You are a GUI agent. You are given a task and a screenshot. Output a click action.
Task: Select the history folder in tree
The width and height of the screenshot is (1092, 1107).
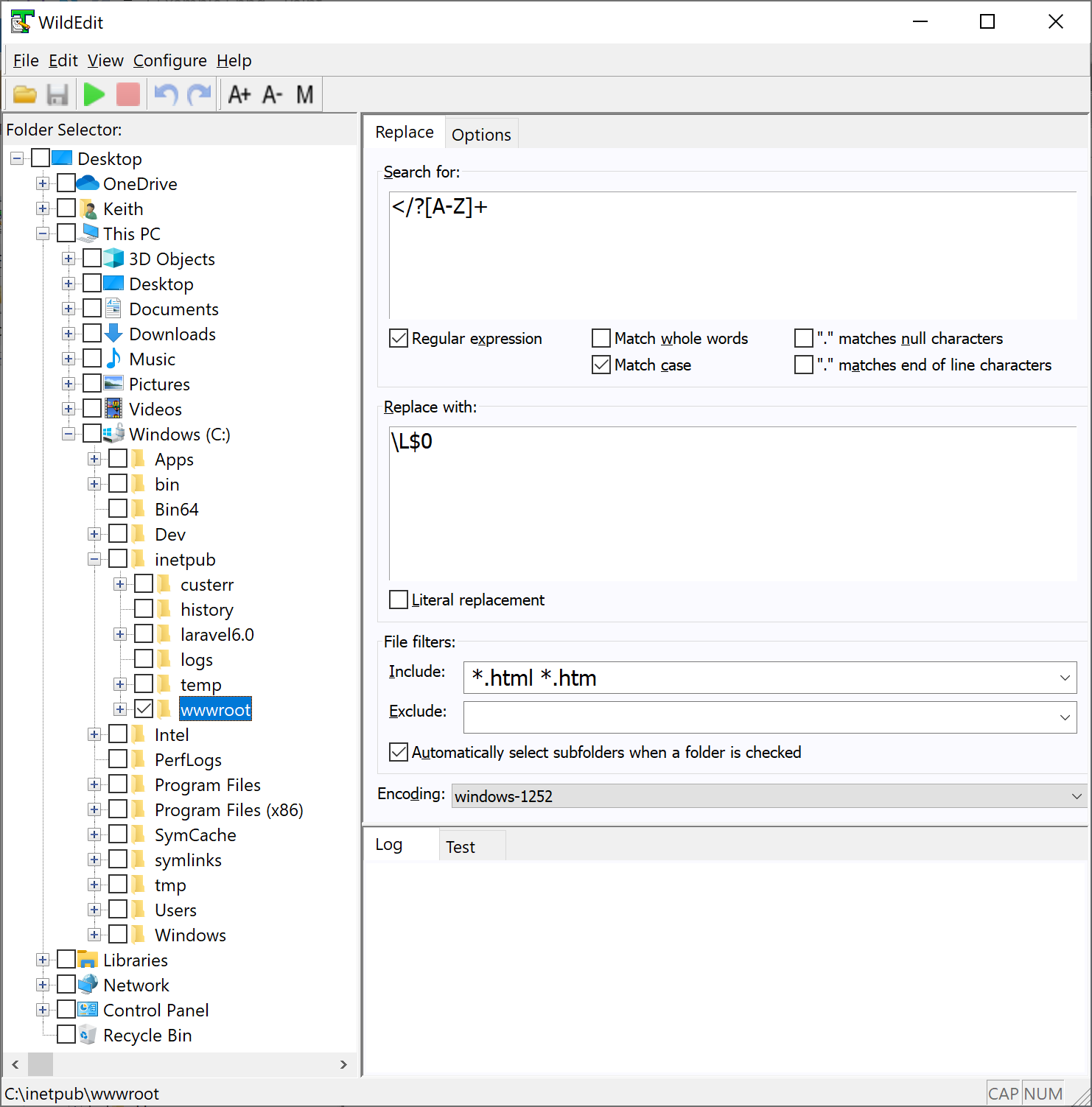[x=206, y=609]
